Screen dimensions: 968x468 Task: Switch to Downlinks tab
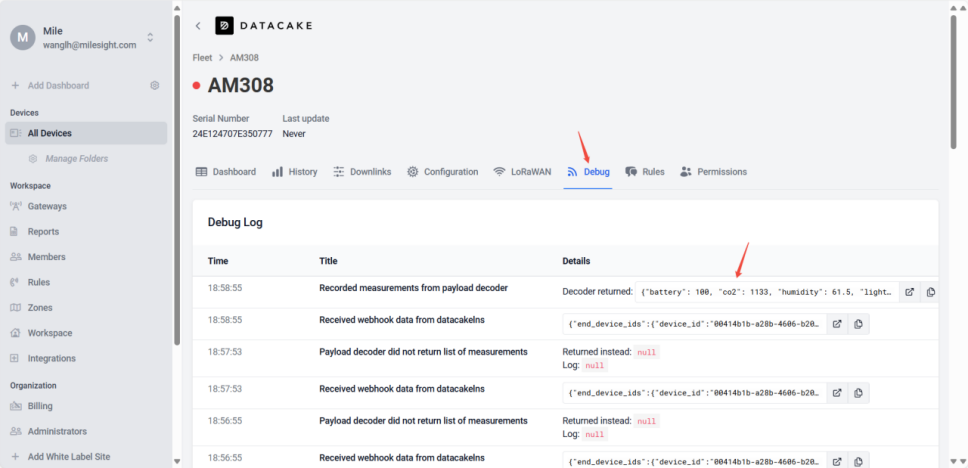click(362, 172)
